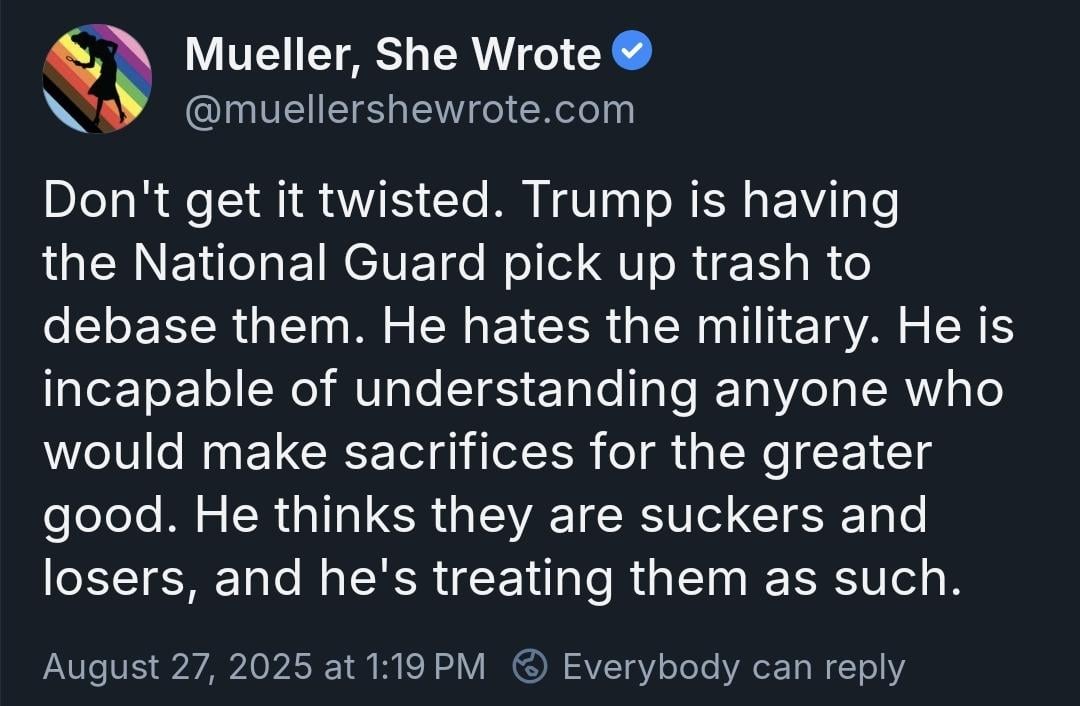Click the blue verified checkmark badge
This screenshot has height=706, width=1080.
[x=632, y=51]
